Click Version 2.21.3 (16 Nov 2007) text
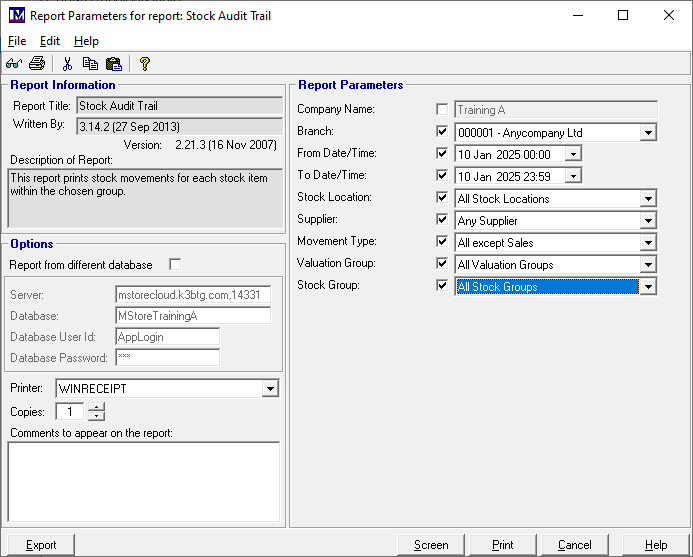 200,145
